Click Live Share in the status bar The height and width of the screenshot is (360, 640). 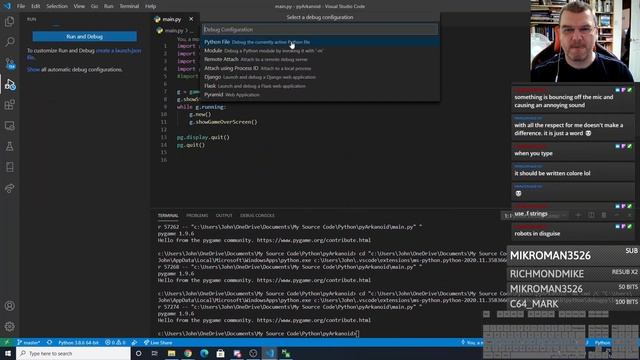click(x=158, y=342)
